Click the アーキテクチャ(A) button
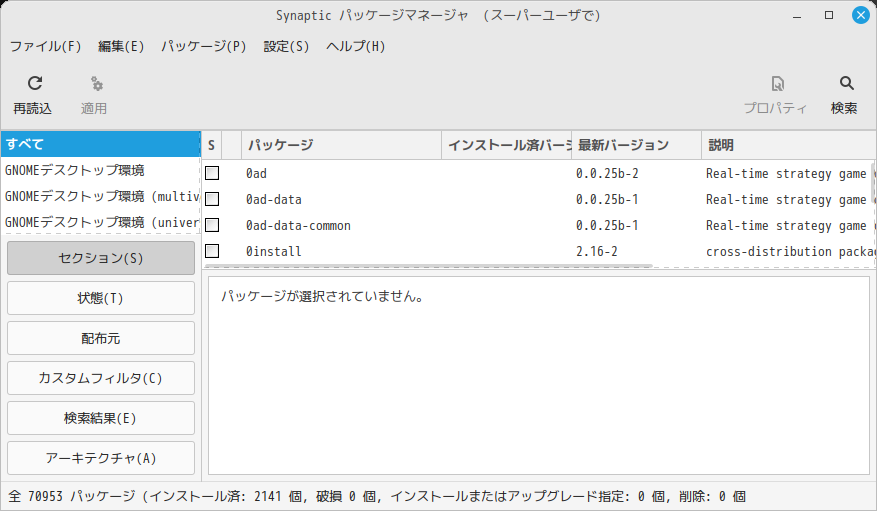 101,458
